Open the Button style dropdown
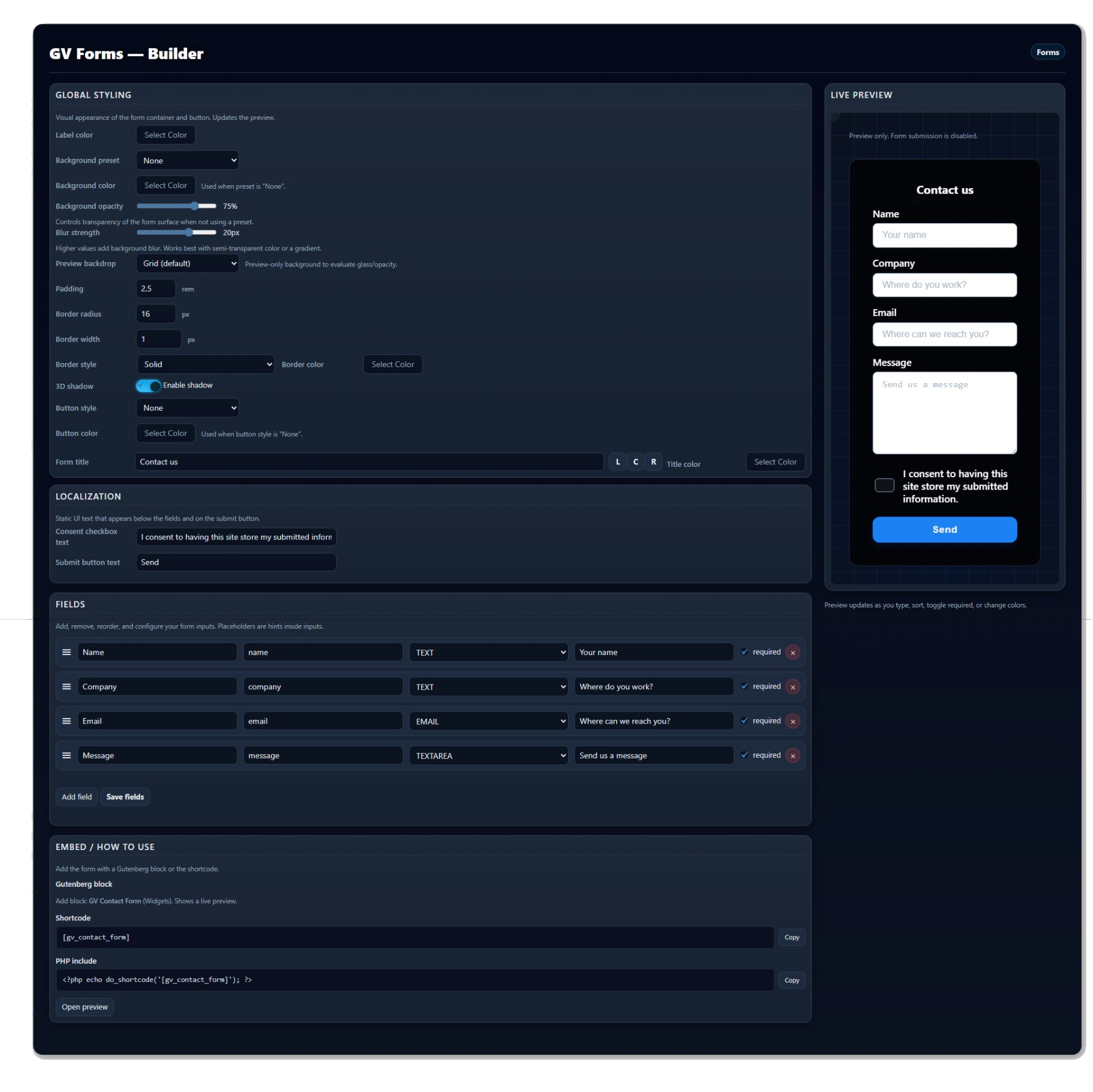The width and height of the screenshot is (1093, 1092). coord(187,408)
